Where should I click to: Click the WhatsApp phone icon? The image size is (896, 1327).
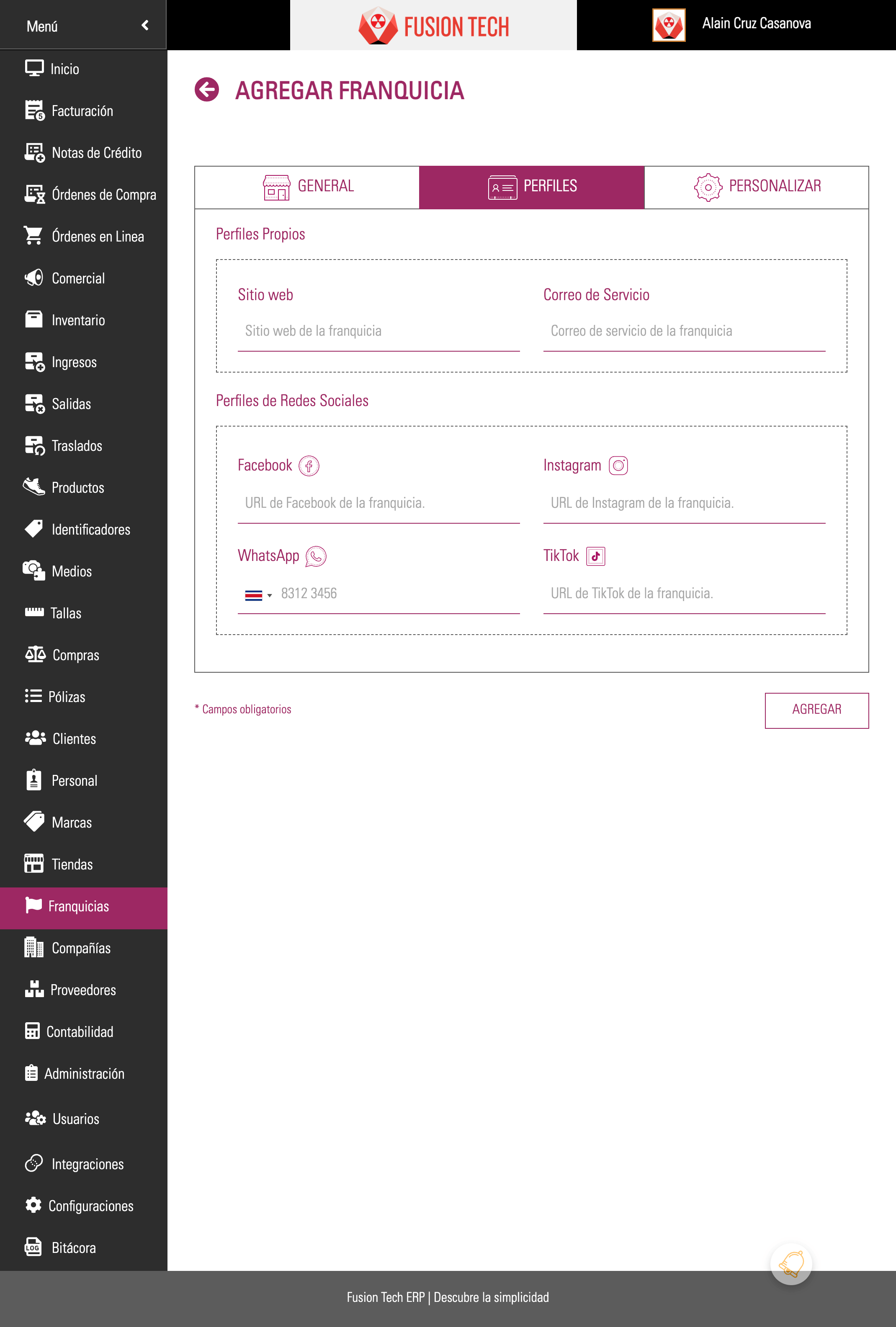click(x=316, y=556)
